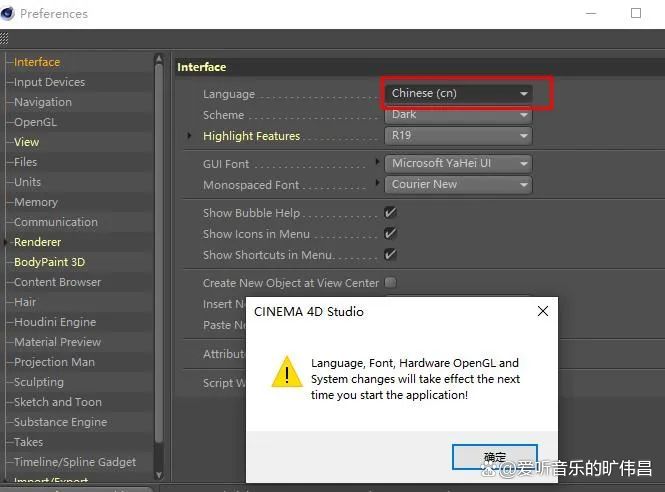
Task: Select Communication category
Action: tap(56, 222)
